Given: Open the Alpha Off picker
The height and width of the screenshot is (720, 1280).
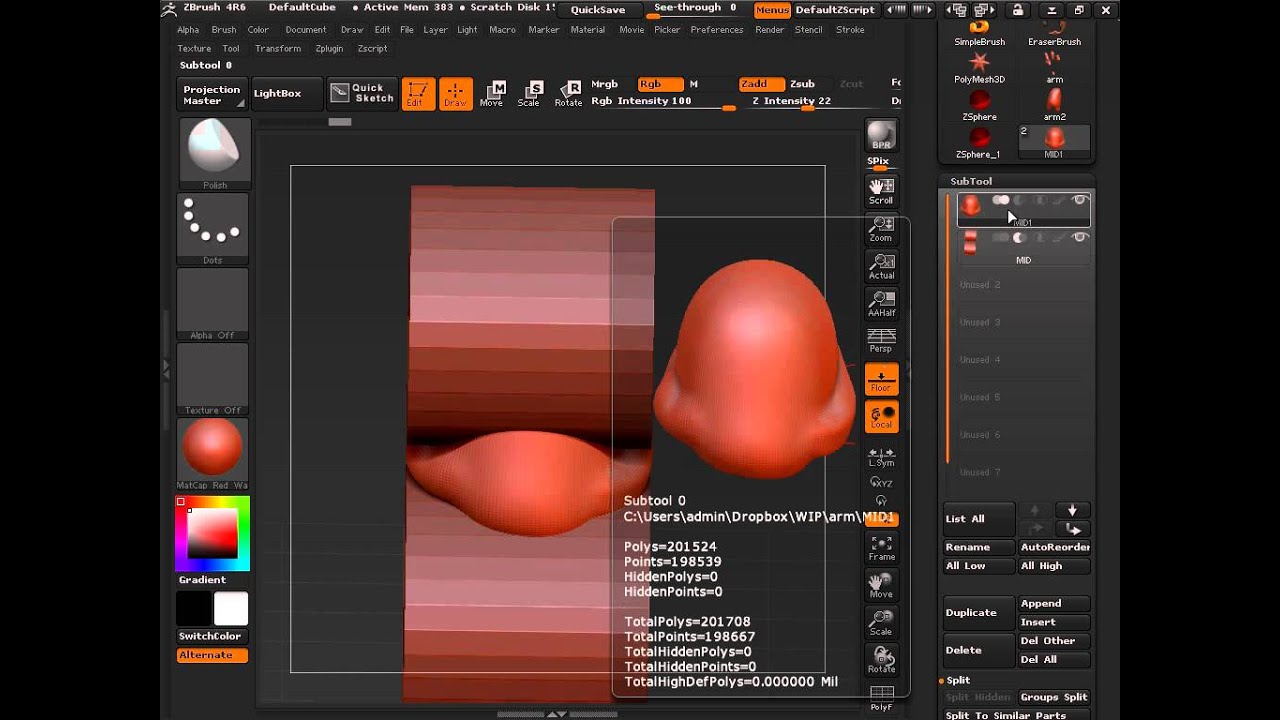Looking at the screenshot, I should (x=213, y=304).
